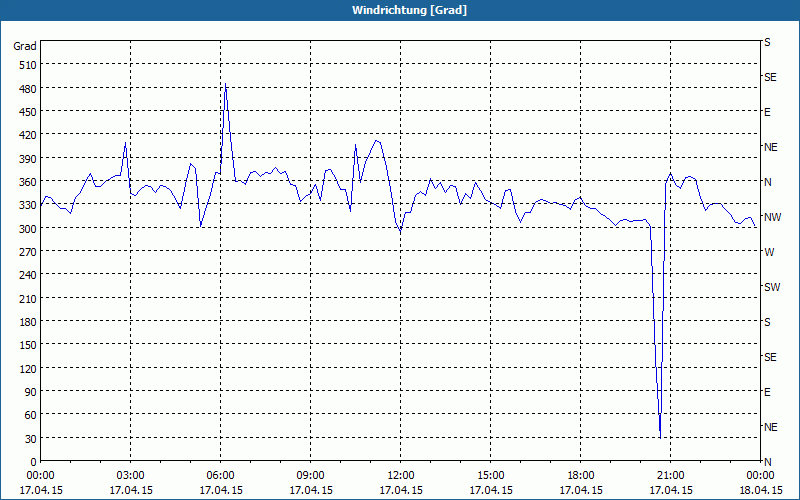Click the 60 y-axis value

pos(31,415)
